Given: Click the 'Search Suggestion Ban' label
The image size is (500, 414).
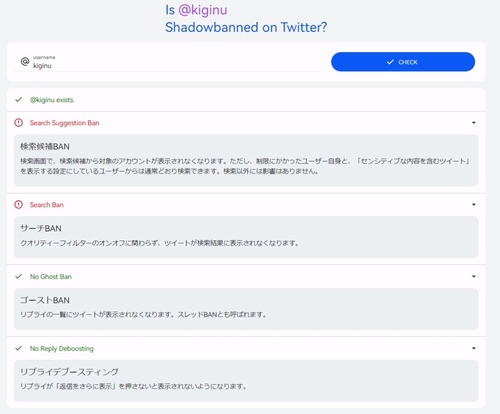Looking at the screenshot, I should 64,123.
